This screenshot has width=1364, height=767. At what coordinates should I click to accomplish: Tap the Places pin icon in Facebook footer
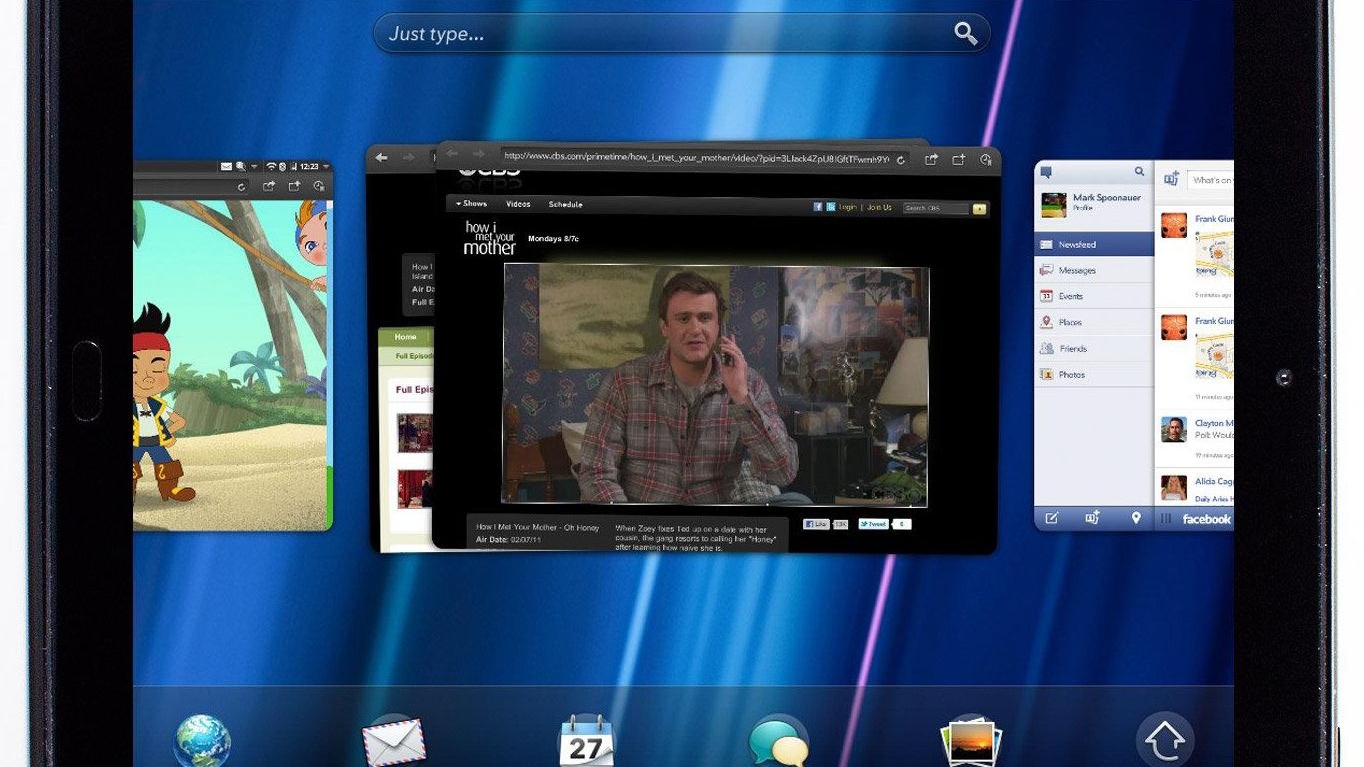tap(1136, 519)
